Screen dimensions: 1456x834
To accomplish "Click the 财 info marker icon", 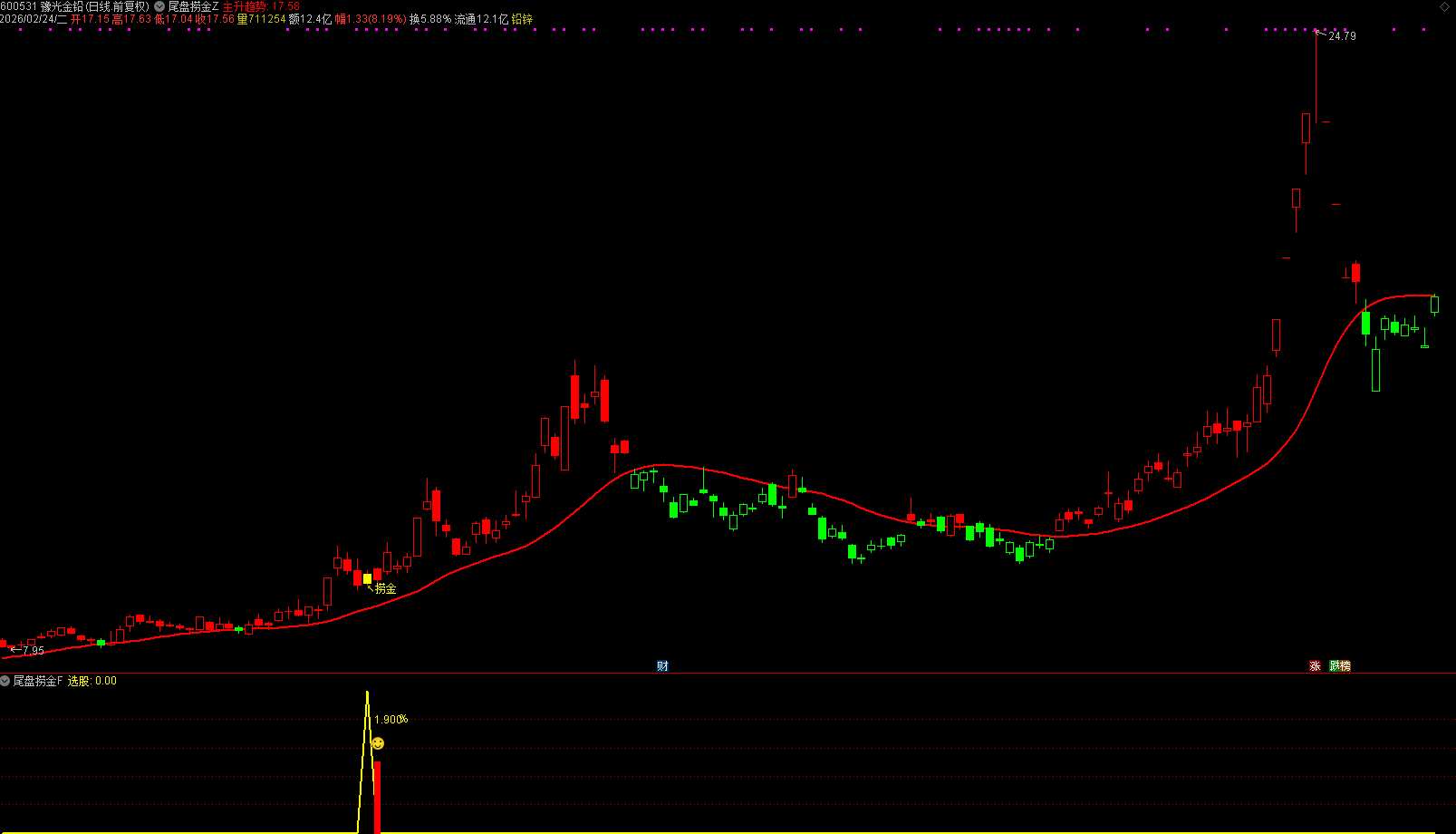I will tap(662, 666).
